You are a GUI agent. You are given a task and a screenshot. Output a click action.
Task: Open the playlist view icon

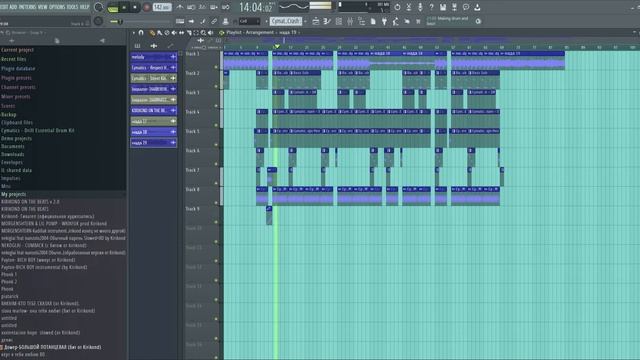click(x=316, y=21)
